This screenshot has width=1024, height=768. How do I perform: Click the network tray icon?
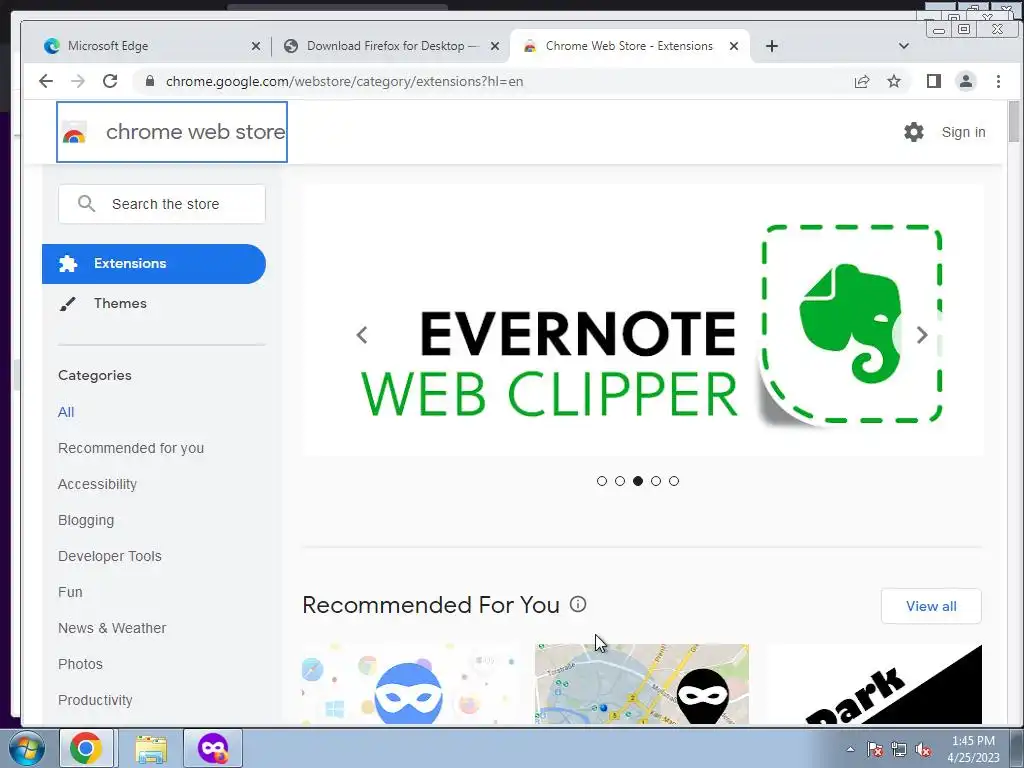click(x=899, y=749)
